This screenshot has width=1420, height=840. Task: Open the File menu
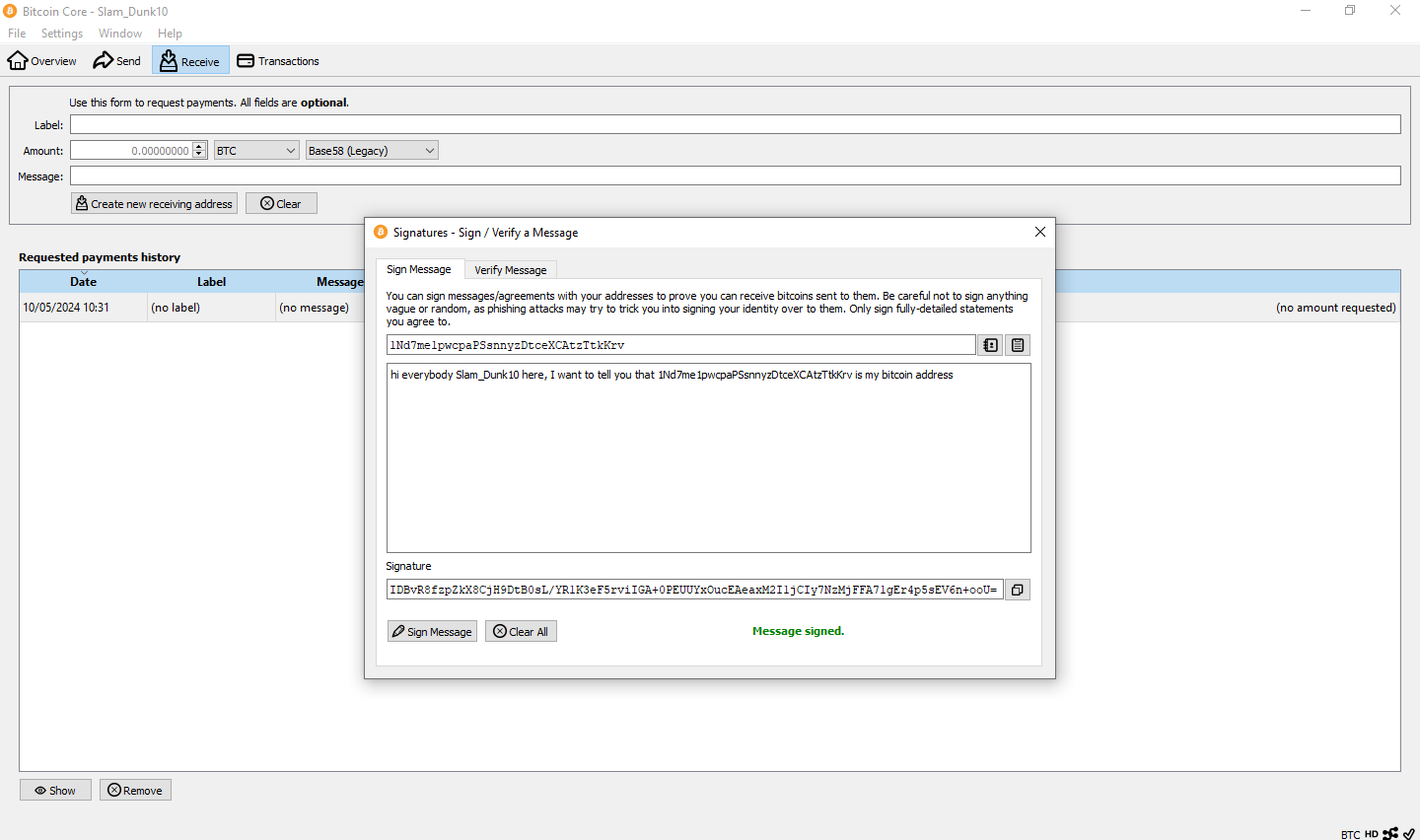[x=17, y=34]
